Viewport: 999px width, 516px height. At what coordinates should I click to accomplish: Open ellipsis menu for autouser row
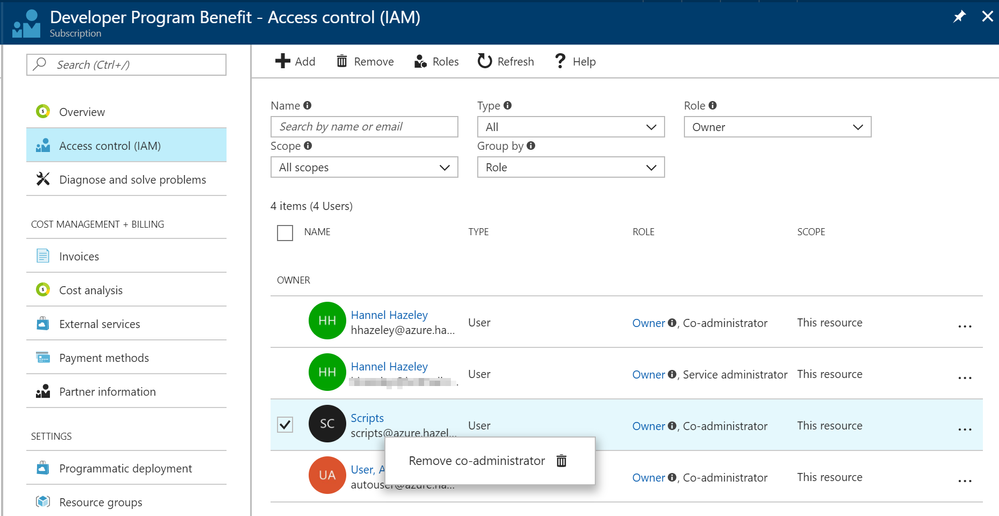(965, 480)
